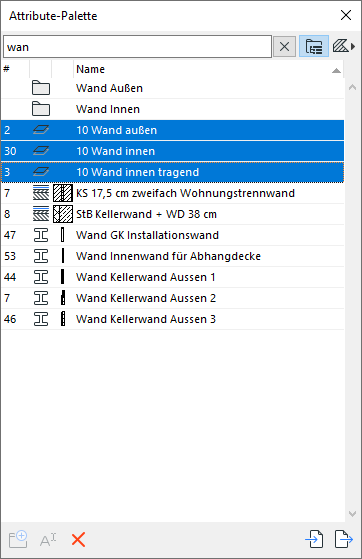This screenshot has height=559, width=362.
Task: Click composite icon of StB Kellerwand row
Action: tap(41, 214)
